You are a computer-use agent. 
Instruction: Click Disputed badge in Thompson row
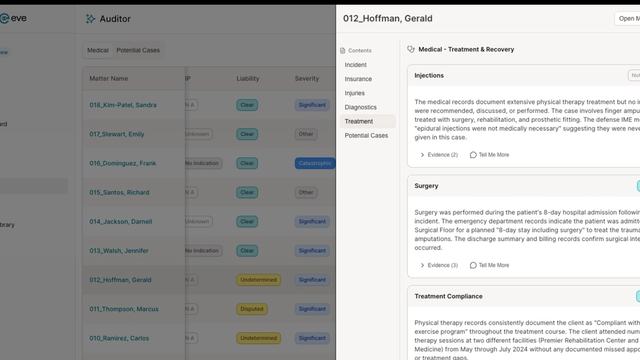pos(252,309)
